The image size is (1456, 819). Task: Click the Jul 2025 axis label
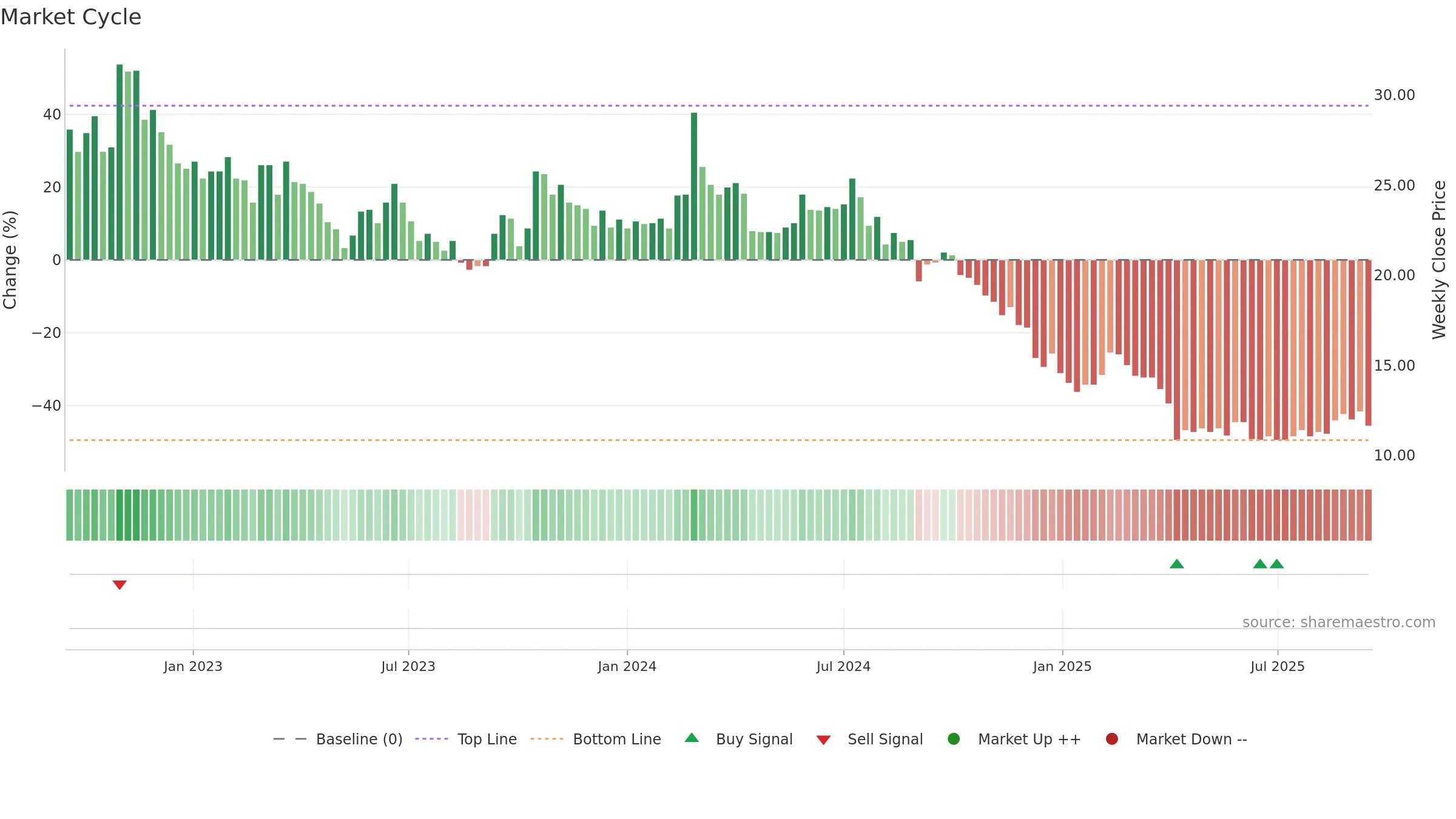click(x=1278, y=666)
